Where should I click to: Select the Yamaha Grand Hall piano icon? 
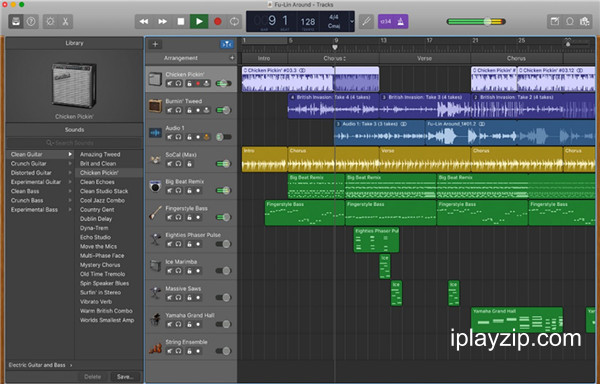[x=155, y=320]
